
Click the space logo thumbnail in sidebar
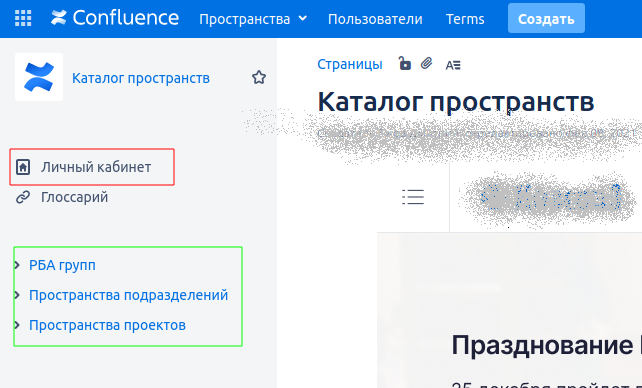point(39,77)
